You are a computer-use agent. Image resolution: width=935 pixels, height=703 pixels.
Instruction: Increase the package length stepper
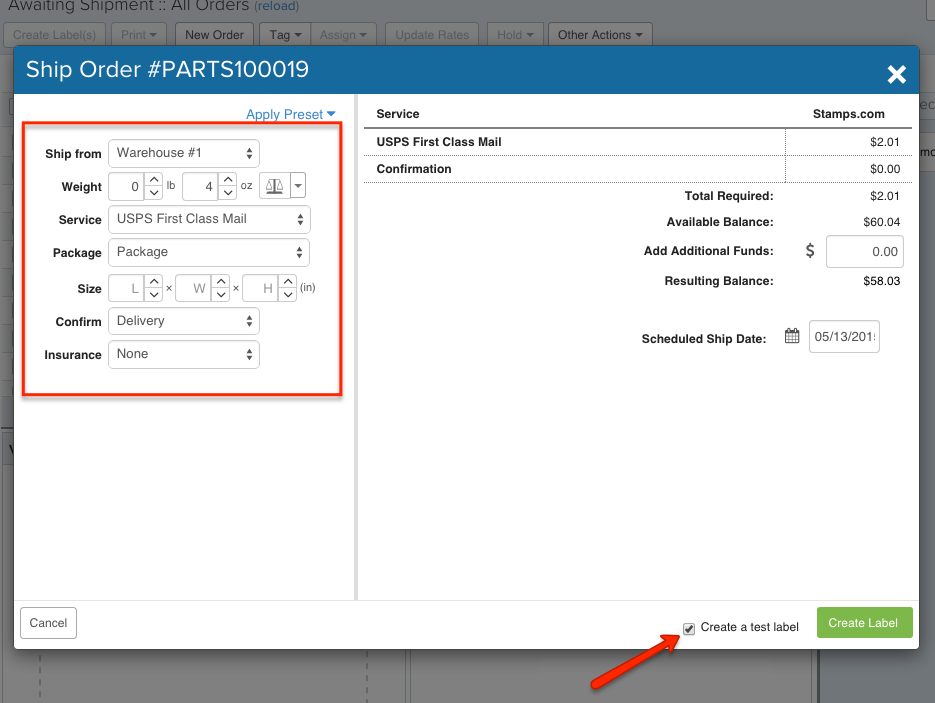pos(153,282)
